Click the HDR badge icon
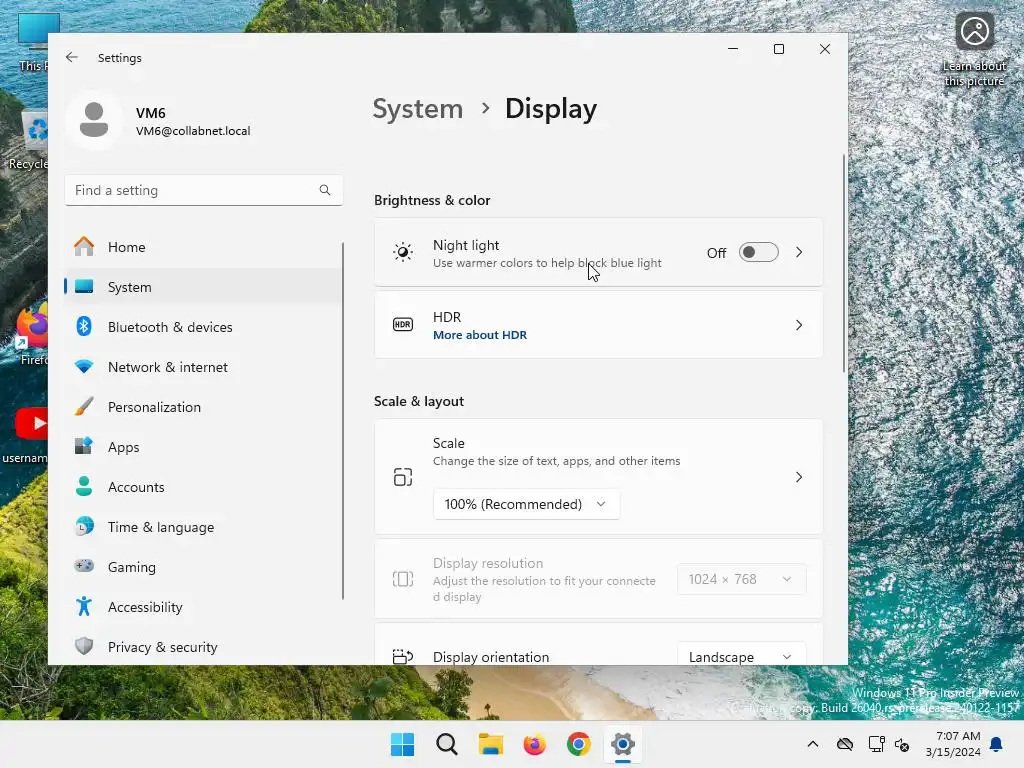The image size is (1024, 768). pos(403,325)
